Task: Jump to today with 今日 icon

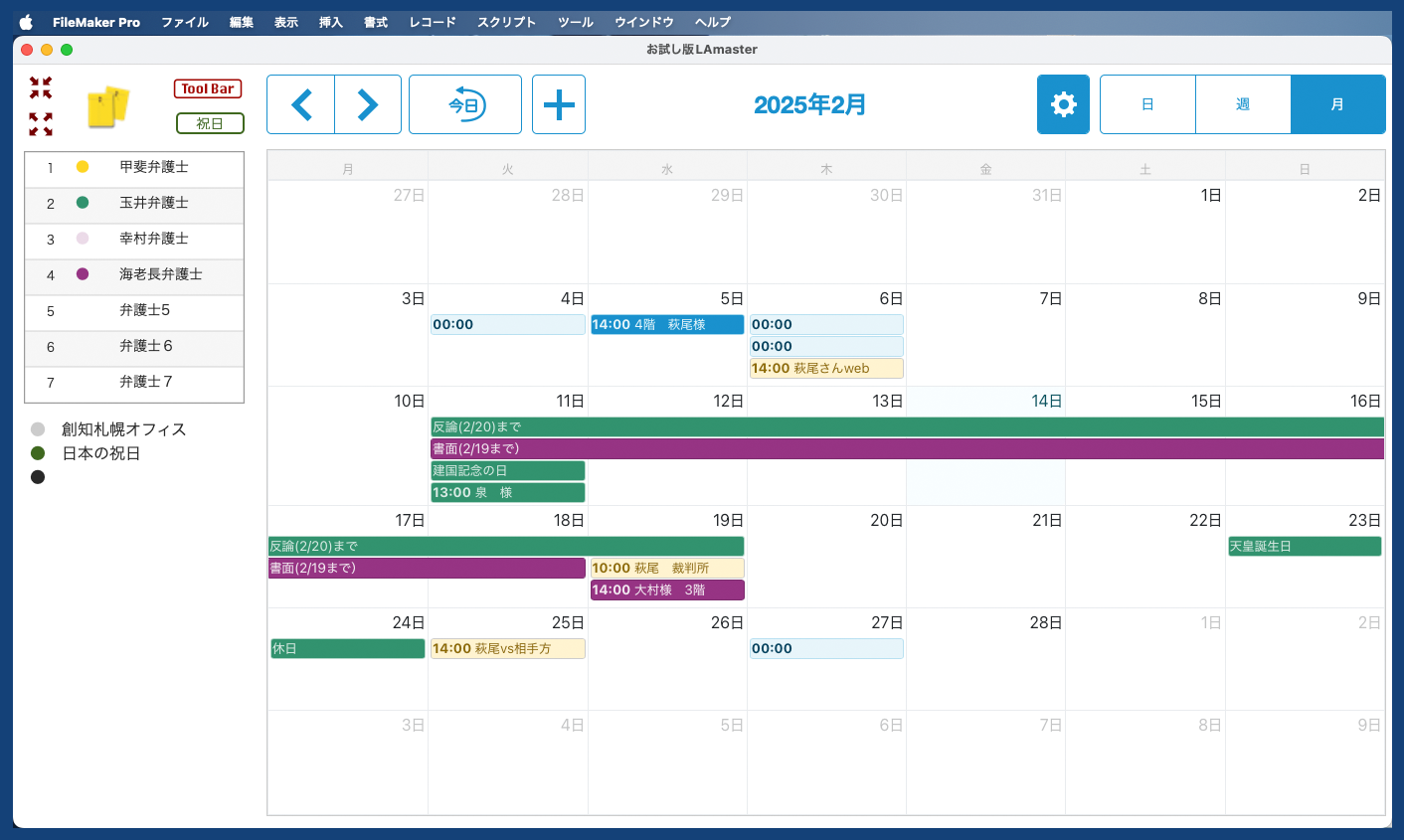Action: point(465,104)
